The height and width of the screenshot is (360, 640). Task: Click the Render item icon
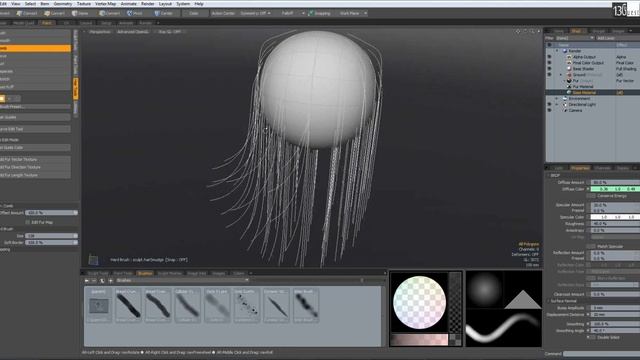pyautogui.click(x=564, y=51)
